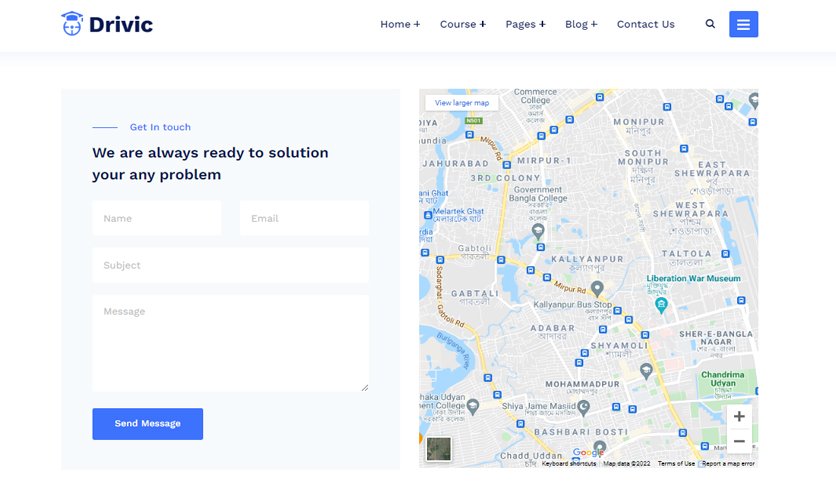This screenshot has height=484, width=836.
Task: Open the blue hamburger menu button
Action: 743,24
